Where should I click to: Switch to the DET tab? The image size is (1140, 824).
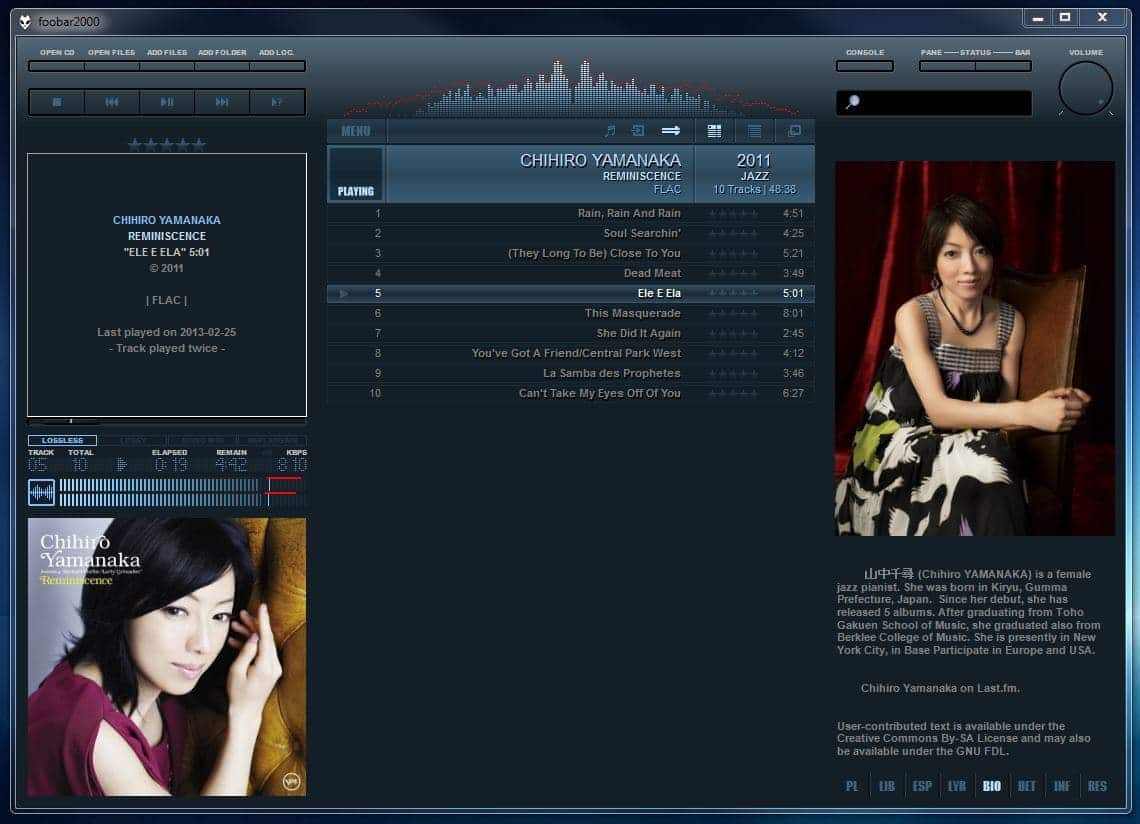coord(1027,786)
